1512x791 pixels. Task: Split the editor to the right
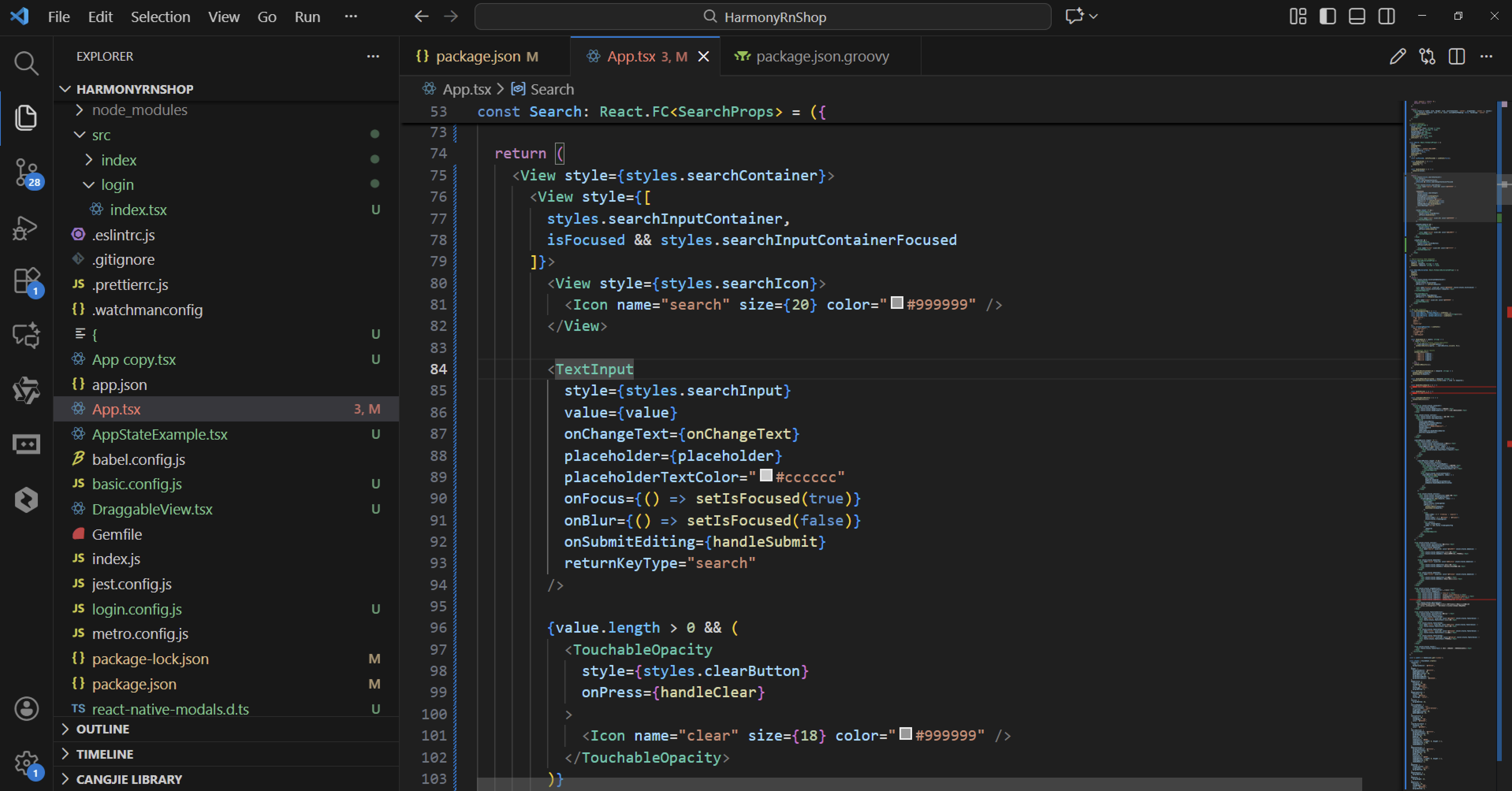tap(1457, 56)
